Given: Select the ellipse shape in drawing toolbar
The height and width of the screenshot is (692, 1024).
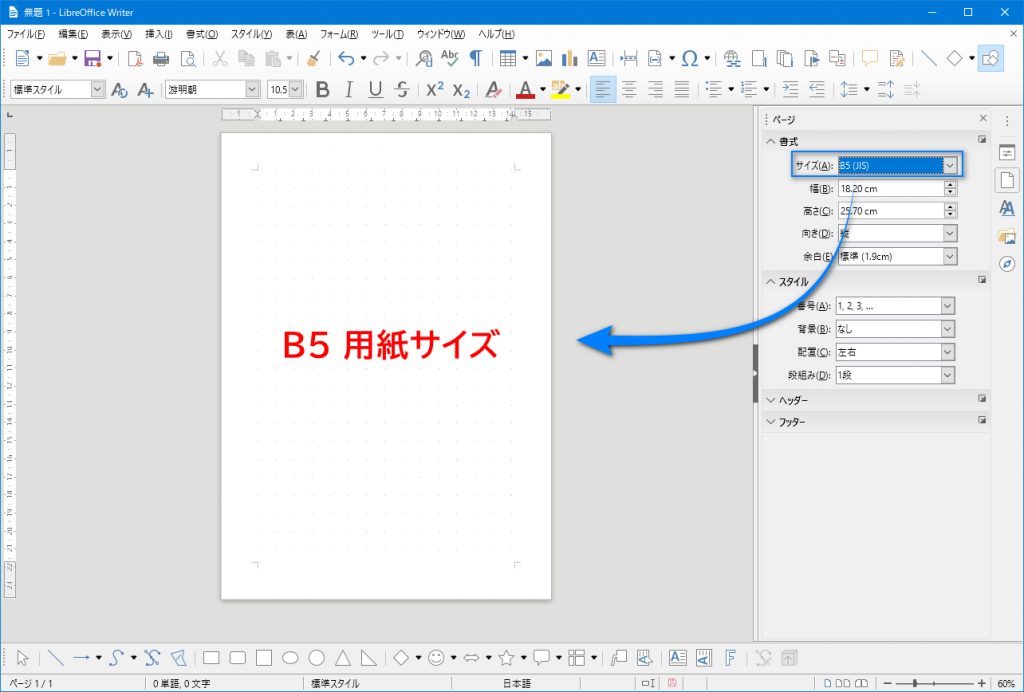Looking at the screenshot, I should pos(290,657).
